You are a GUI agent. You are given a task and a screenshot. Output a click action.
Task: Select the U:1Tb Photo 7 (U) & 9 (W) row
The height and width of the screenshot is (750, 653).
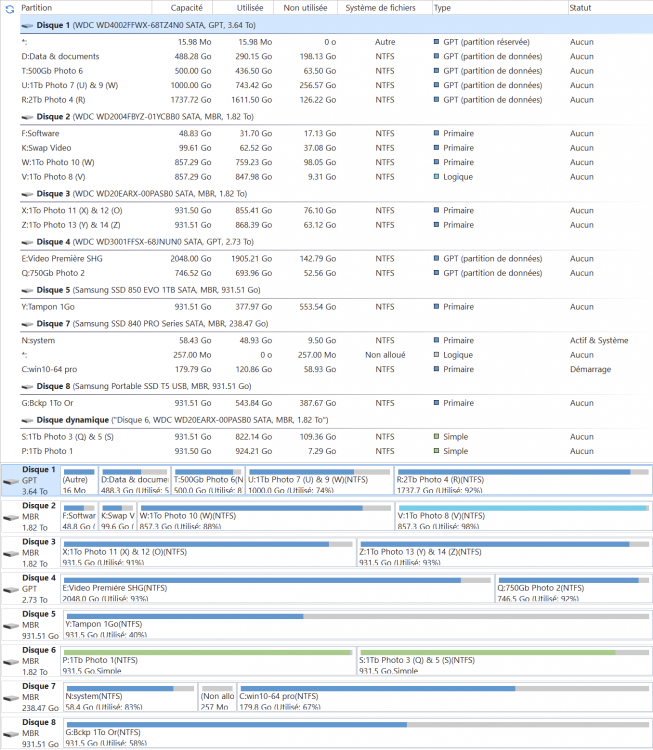click(x=336, y=85)
